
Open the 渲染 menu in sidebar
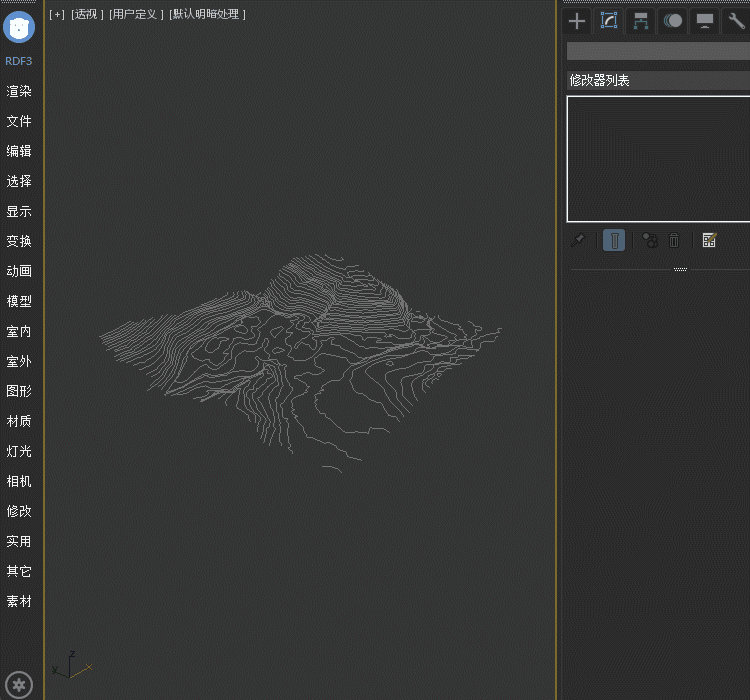coord(19,91)
